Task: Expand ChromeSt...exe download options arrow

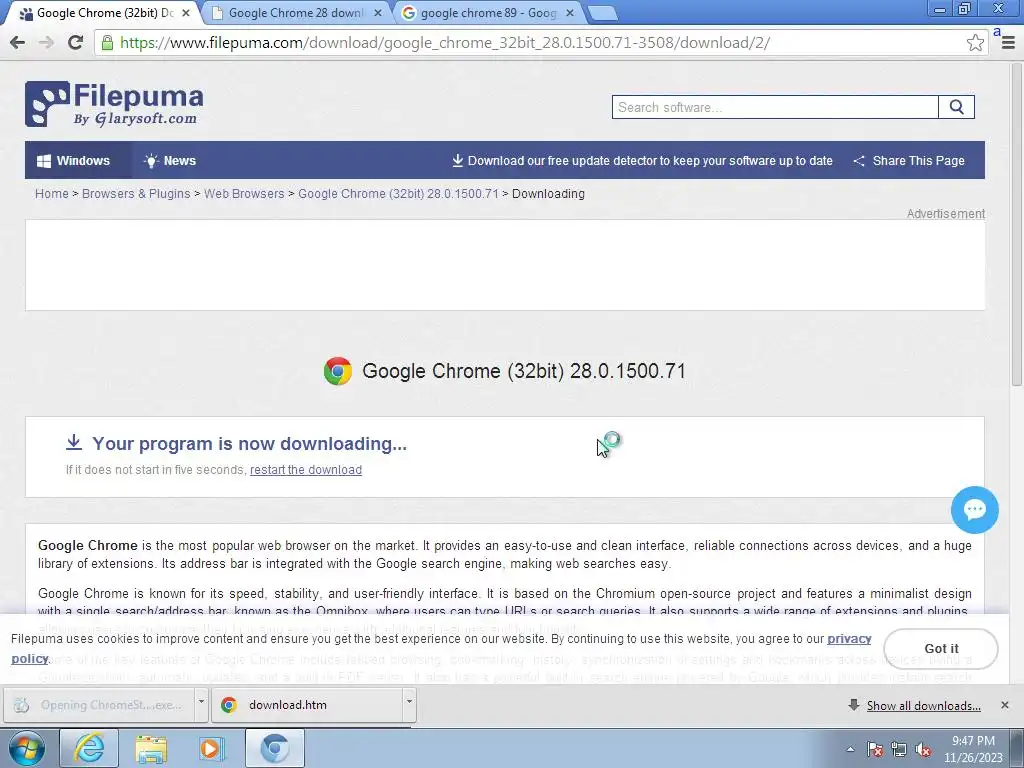Action: pyautogui.click(x=201, y=703)
